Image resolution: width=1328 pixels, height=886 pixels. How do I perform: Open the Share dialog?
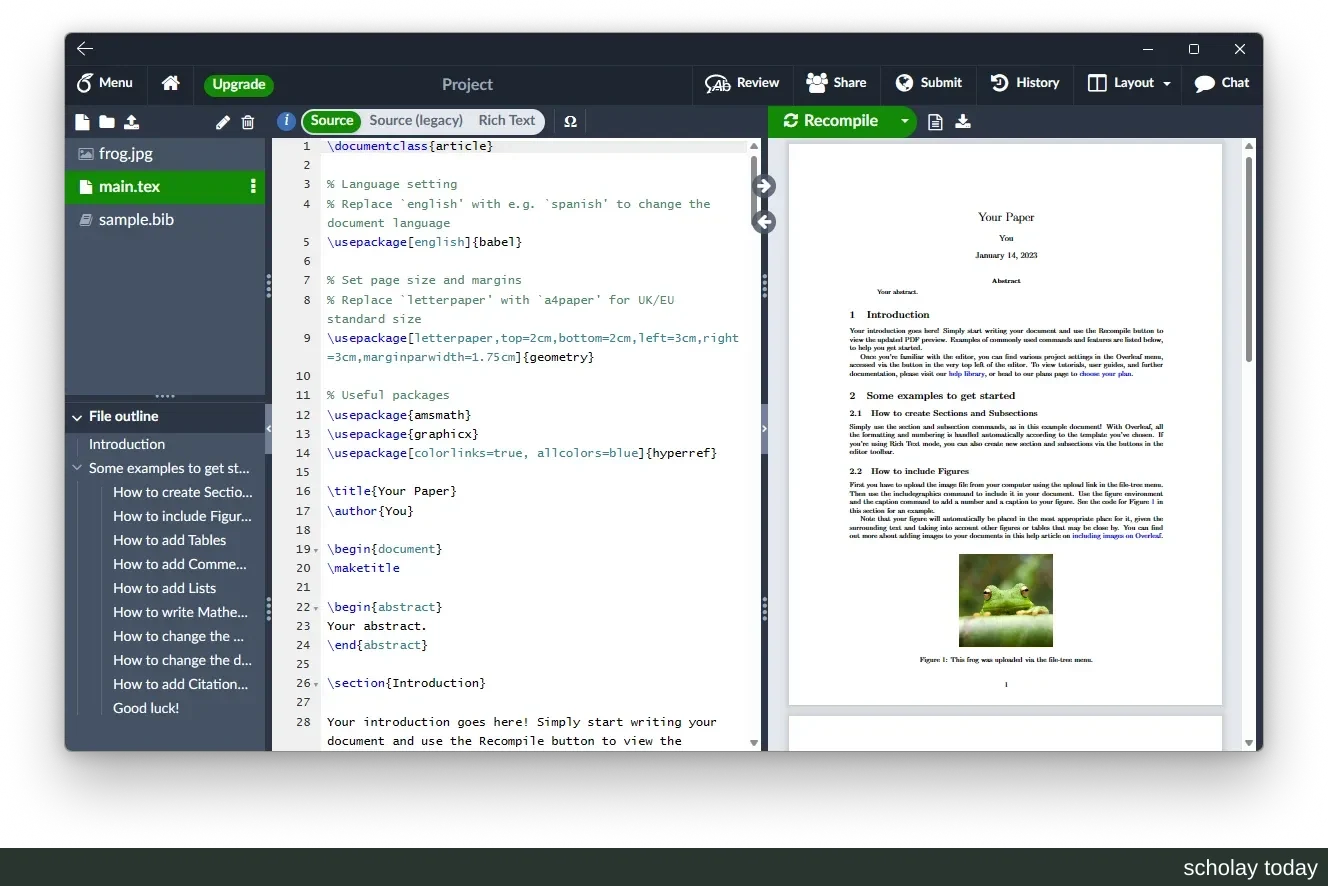(x=837, y=83)
